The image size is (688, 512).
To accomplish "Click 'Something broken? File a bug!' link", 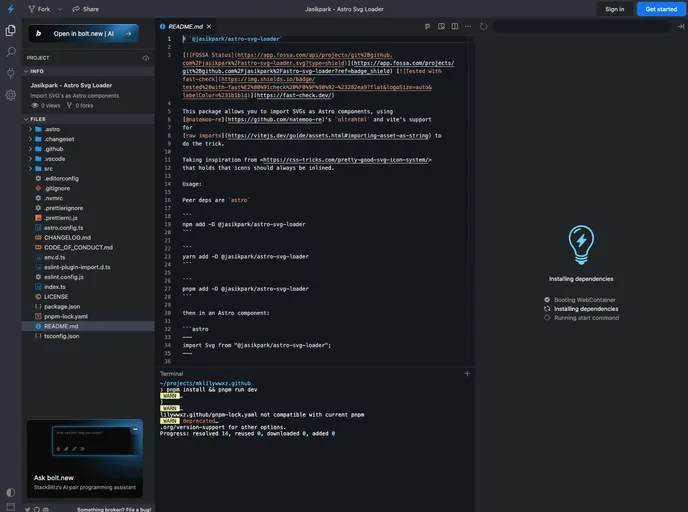I will coord(114,509).
